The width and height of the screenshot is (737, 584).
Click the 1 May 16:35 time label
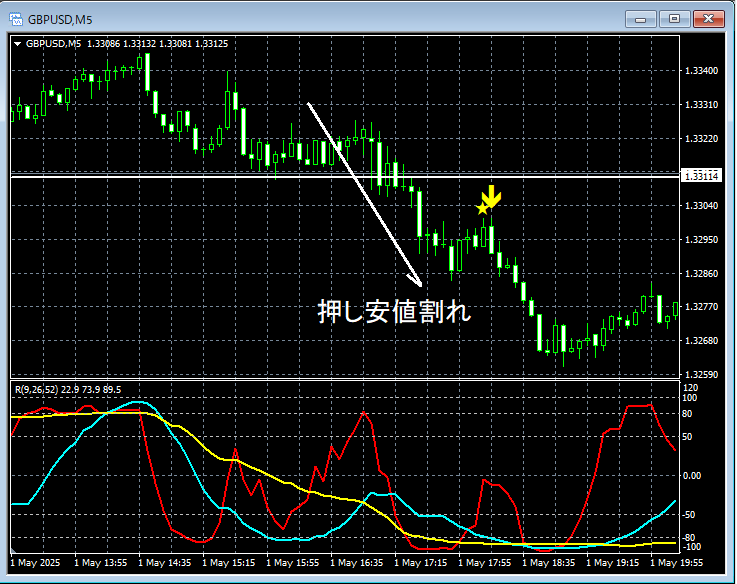pos(356,563)
